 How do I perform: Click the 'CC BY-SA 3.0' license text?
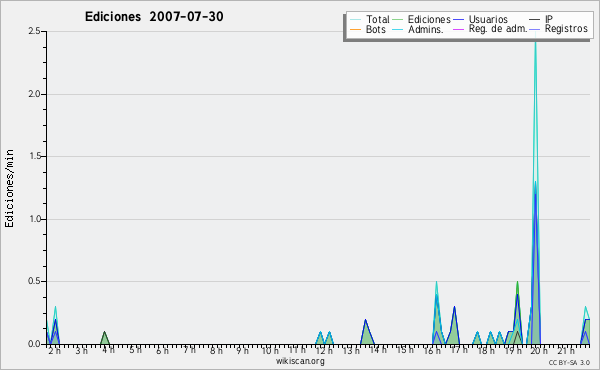[569, 362]
